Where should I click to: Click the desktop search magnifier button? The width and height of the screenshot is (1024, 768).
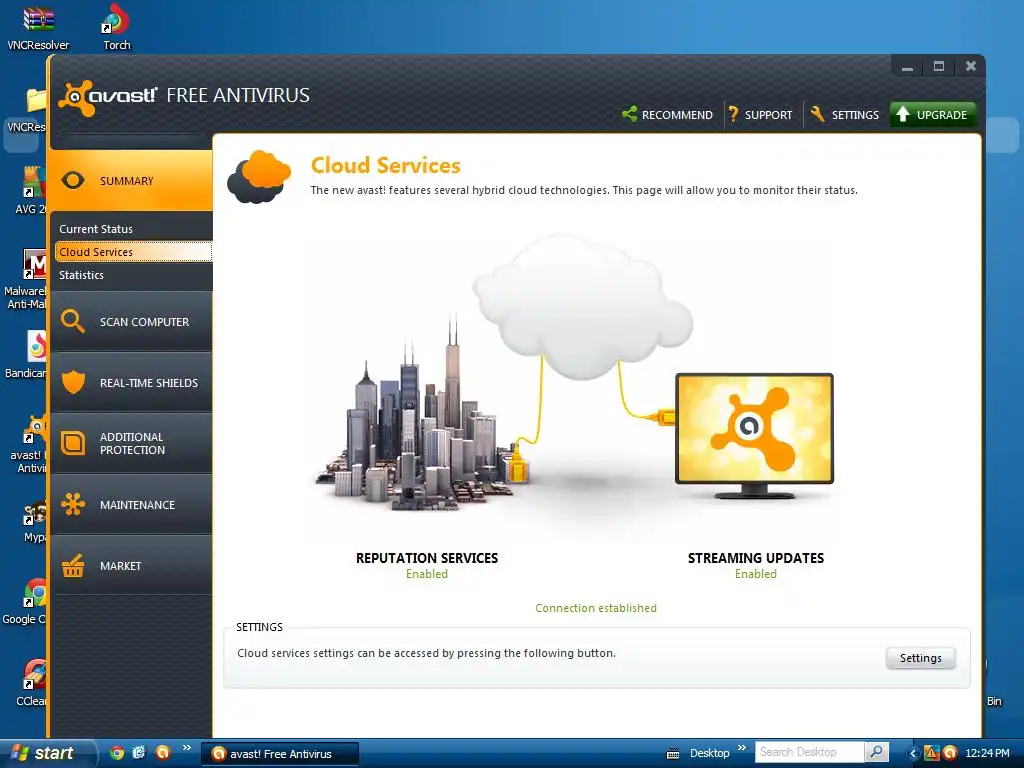[x=876, y=752]
